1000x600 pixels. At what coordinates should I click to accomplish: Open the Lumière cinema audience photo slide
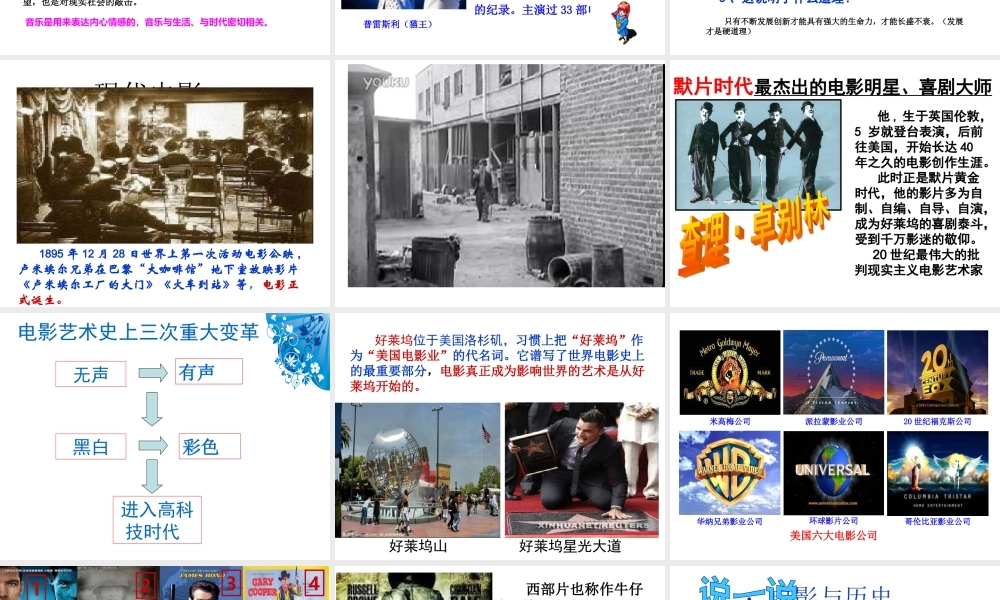click(x=165, y=184)
